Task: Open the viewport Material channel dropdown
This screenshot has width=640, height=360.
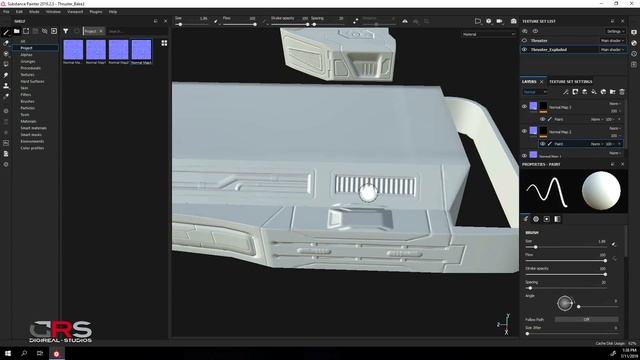Action: (x=489, y=34)
